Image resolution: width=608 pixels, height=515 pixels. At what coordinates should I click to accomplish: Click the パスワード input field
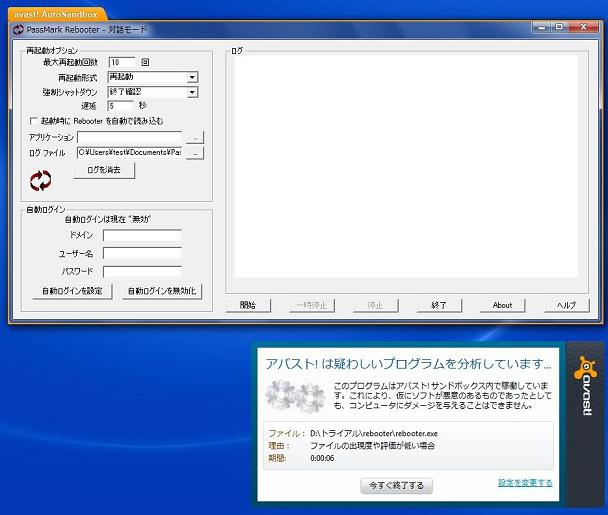[142, 271]
